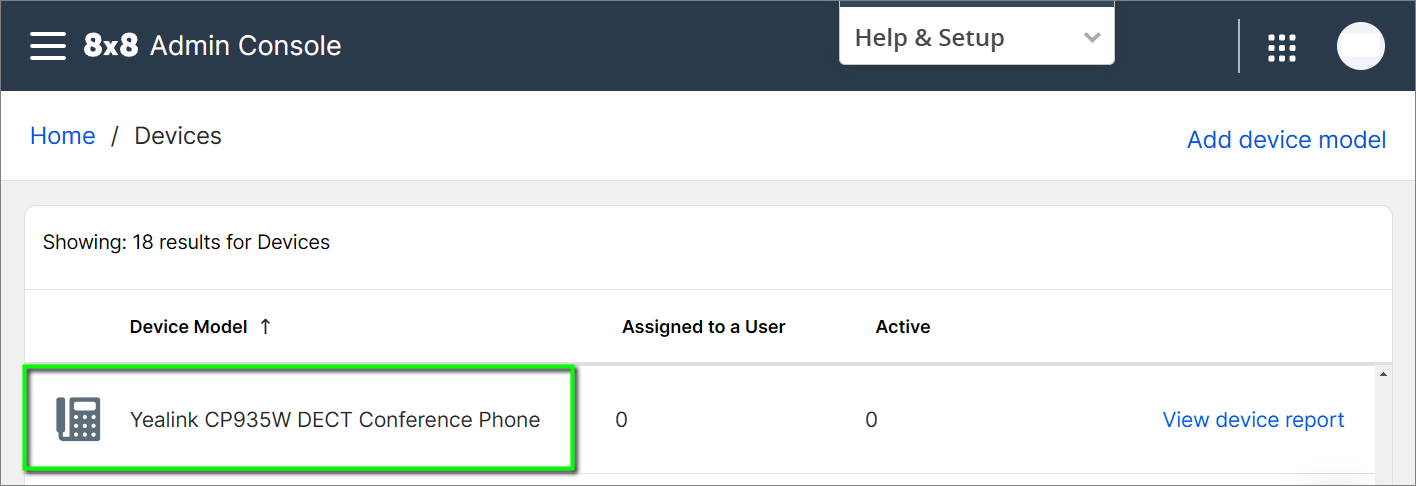Click the Assigned to a User count for Yealink
This screenshot has width=1416, height=486.
621,420
